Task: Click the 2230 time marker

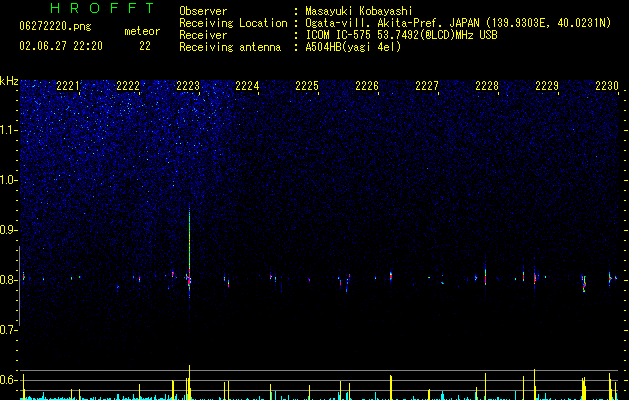Action: (x=607, y=86)
